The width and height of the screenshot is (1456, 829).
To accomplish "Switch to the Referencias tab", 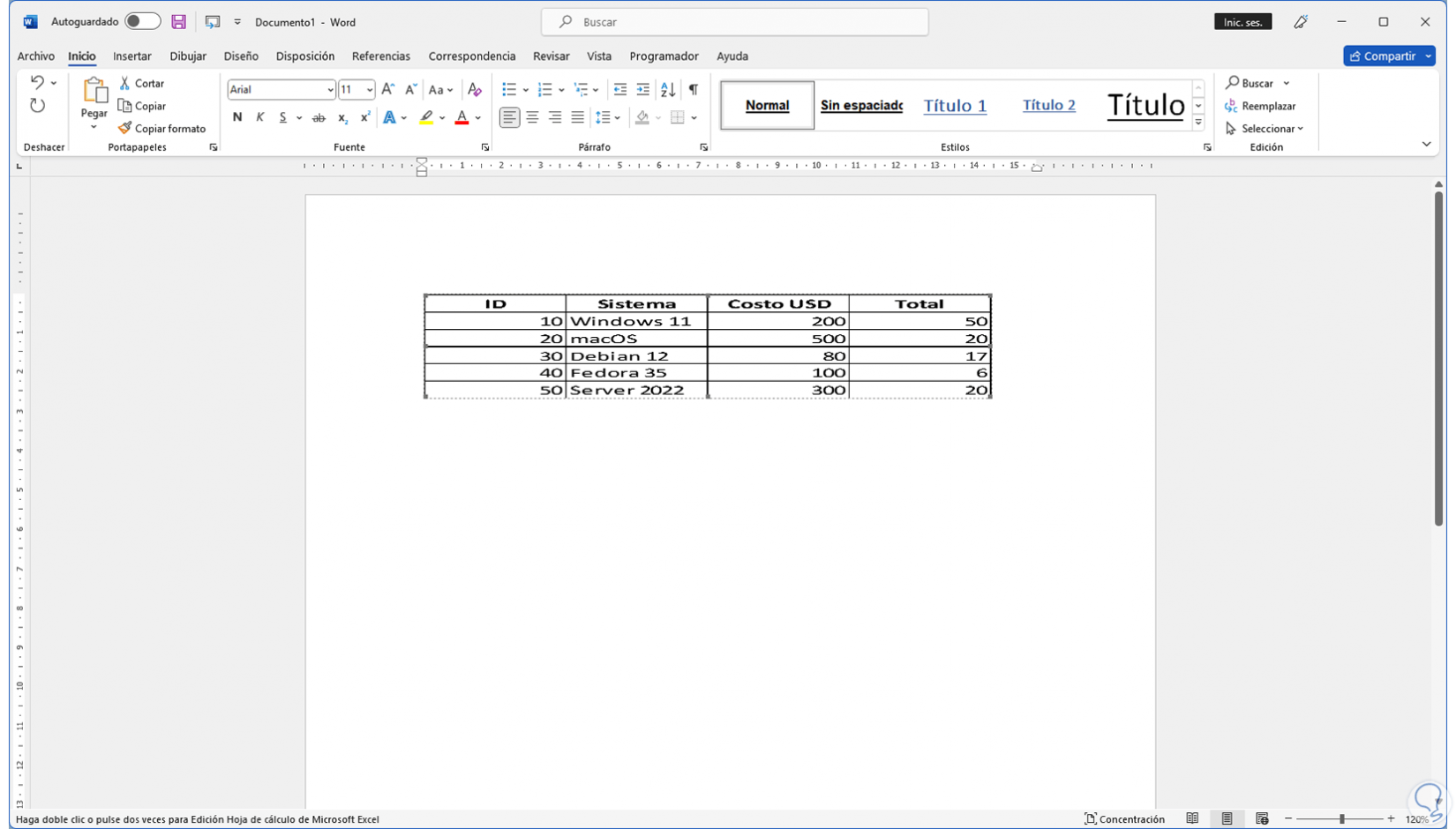I will 381,56.
